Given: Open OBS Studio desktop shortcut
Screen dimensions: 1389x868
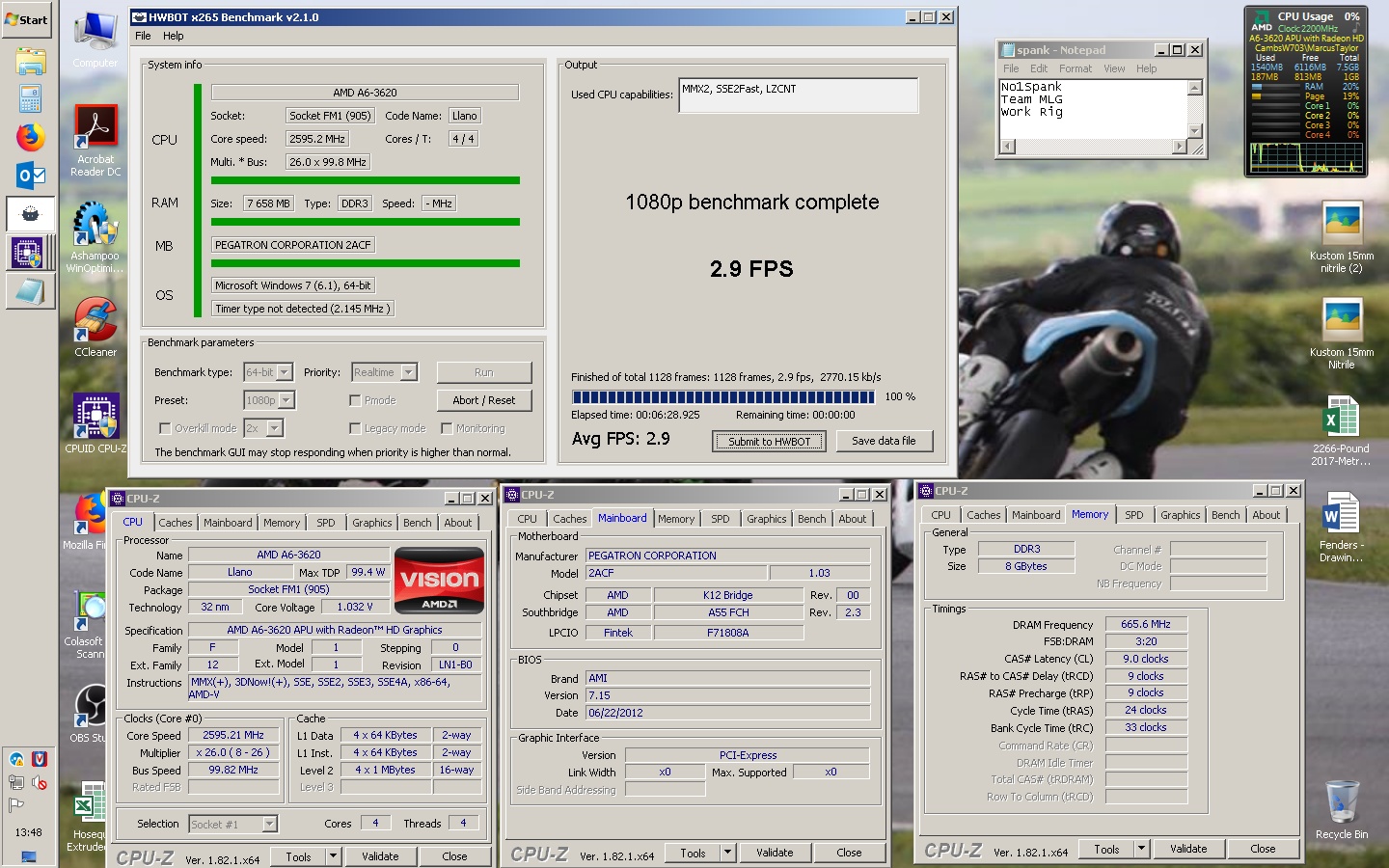Looking at the screenshot, I should pos(91,714).
